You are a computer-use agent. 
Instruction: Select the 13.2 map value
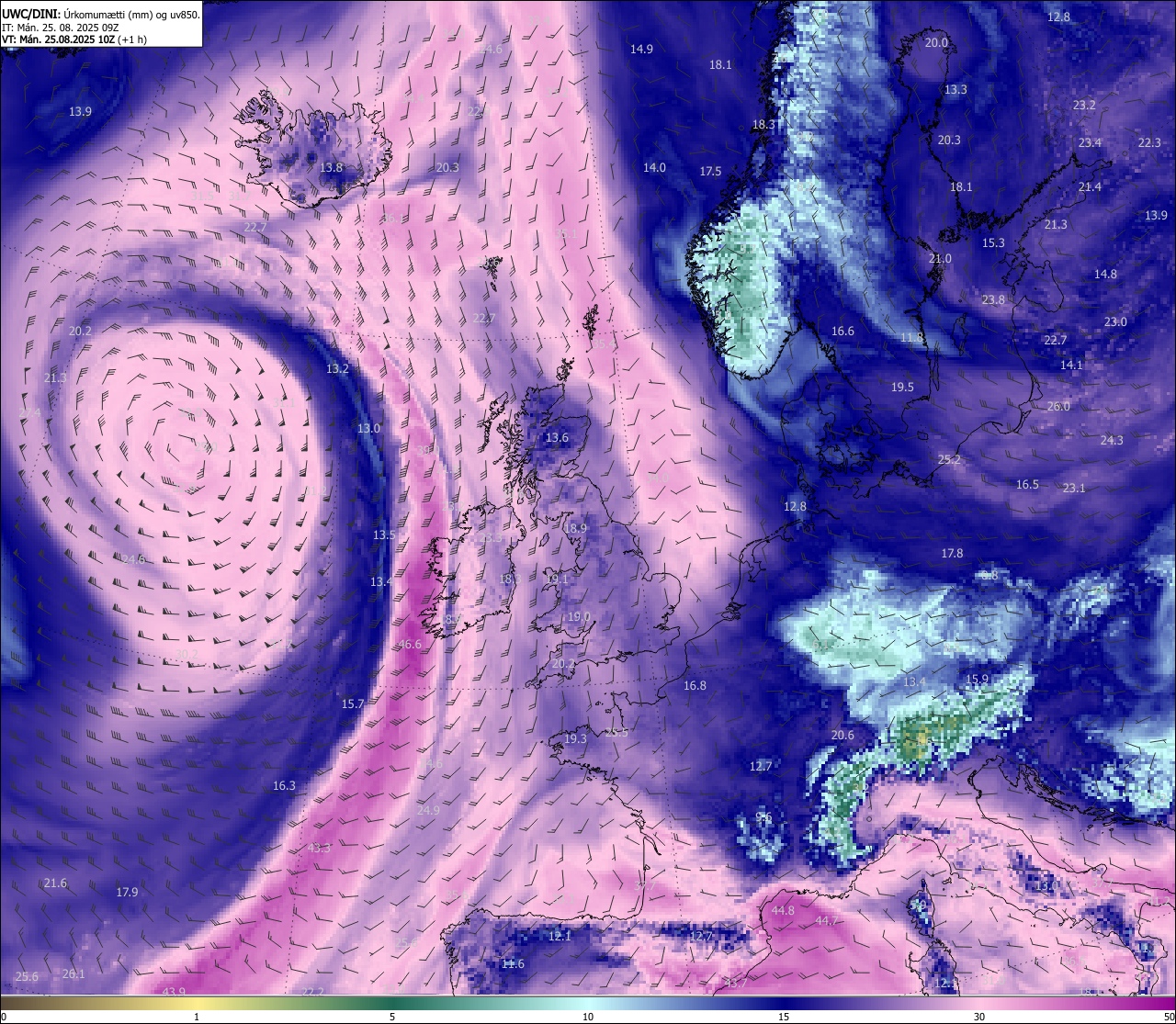(x=338, y=369)
